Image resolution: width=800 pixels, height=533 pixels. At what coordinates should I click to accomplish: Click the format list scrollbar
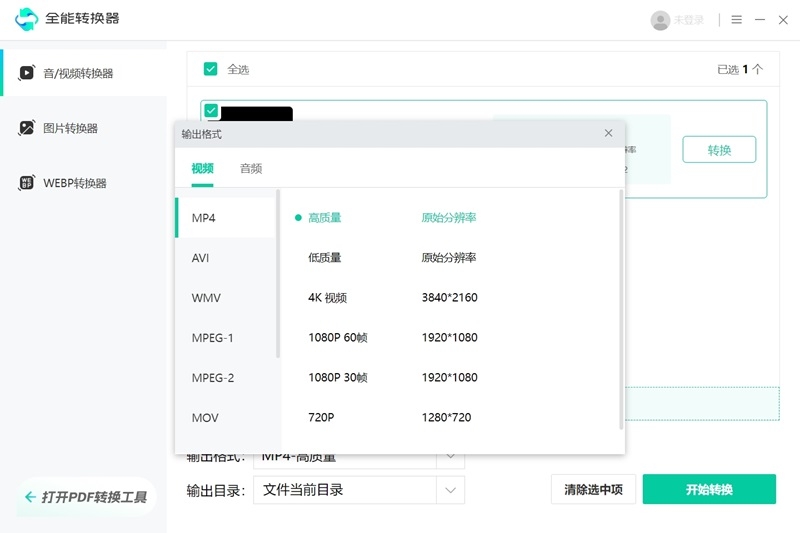(278, 274)
